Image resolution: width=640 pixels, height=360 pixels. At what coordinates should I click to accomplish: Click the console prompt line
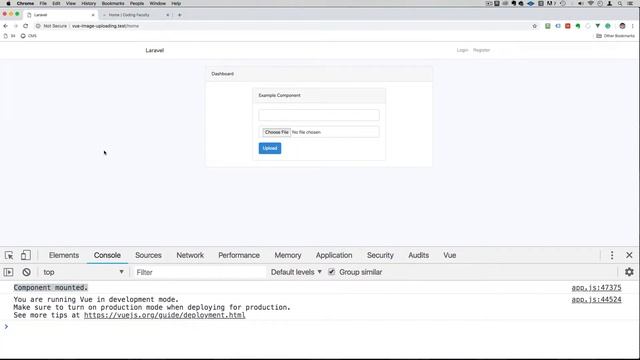pos(320,327)
